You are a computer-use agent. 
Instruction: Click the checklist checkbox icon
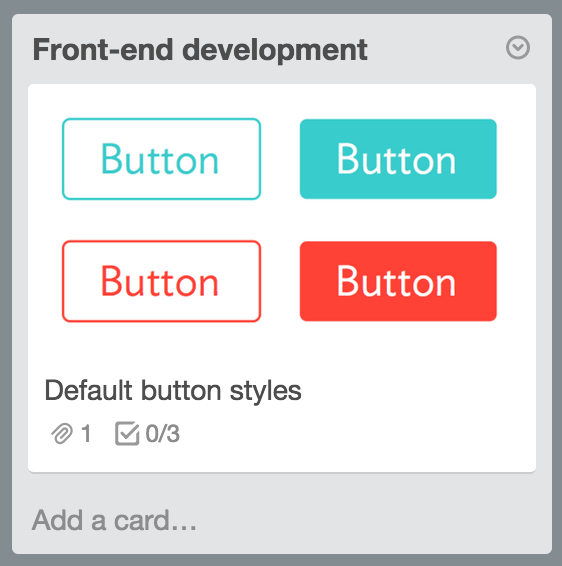[127, 433]
